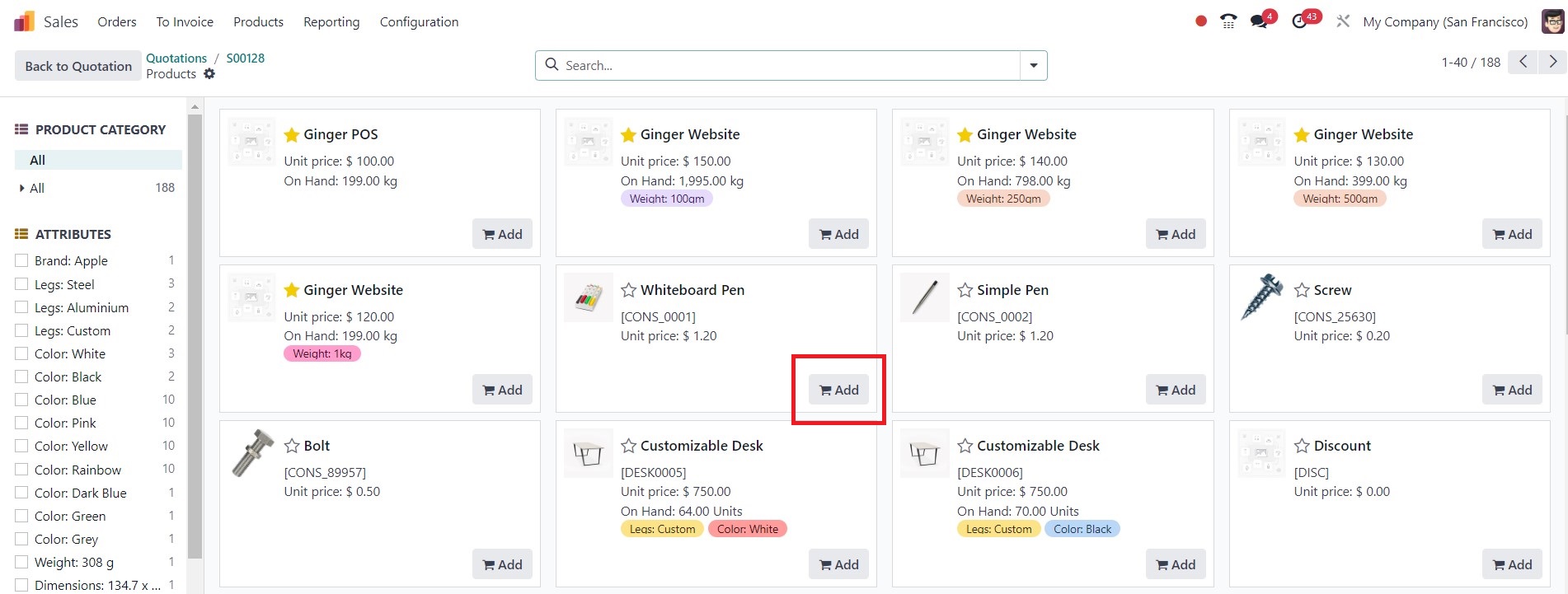
Task: Click the Back to Quotation button
Action: 78,66
